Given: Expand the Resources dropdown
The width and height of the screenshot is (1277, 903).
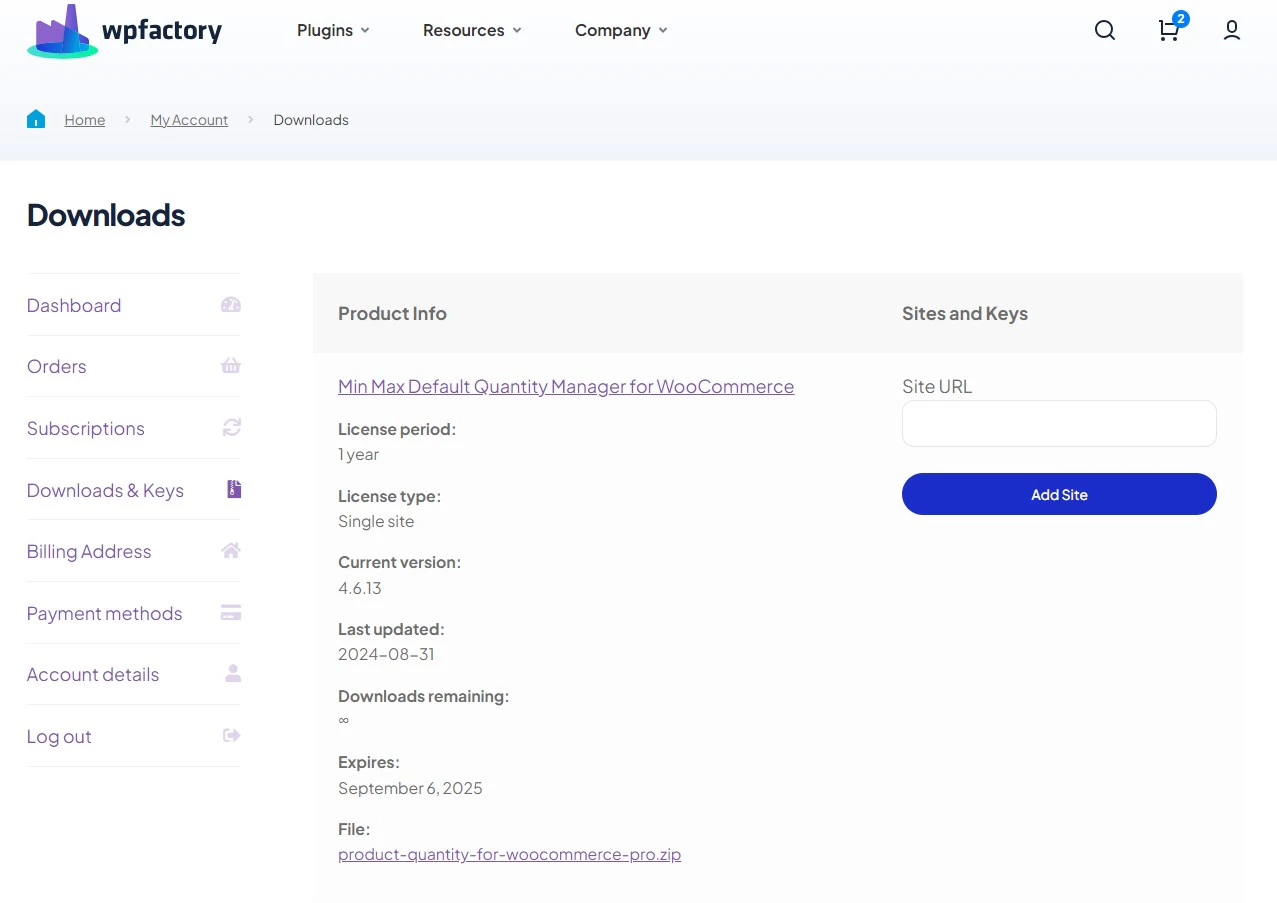Looking at the screenshot, I should [x=472, y=30].
